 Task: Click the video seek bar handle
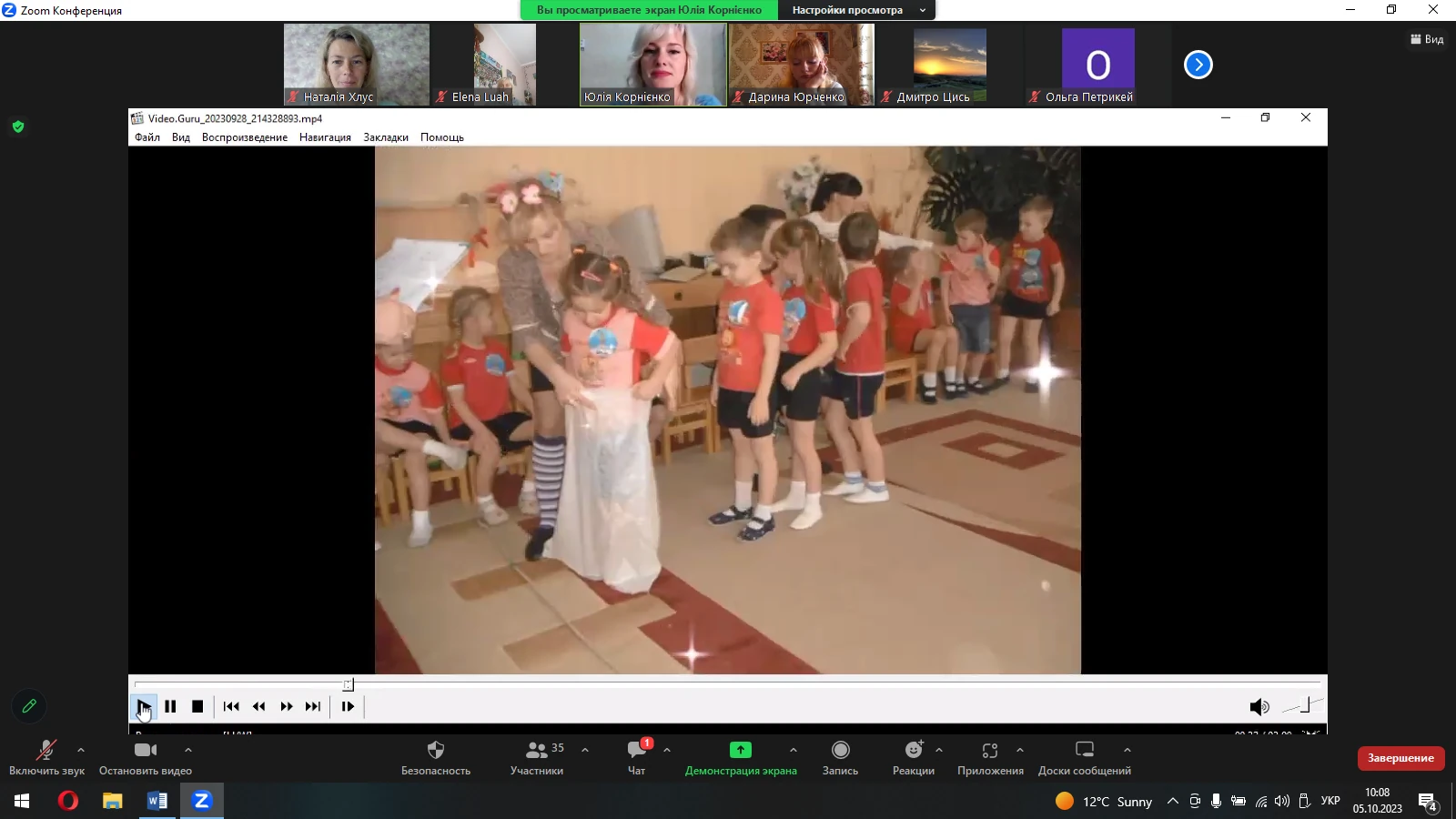[348, 684]
